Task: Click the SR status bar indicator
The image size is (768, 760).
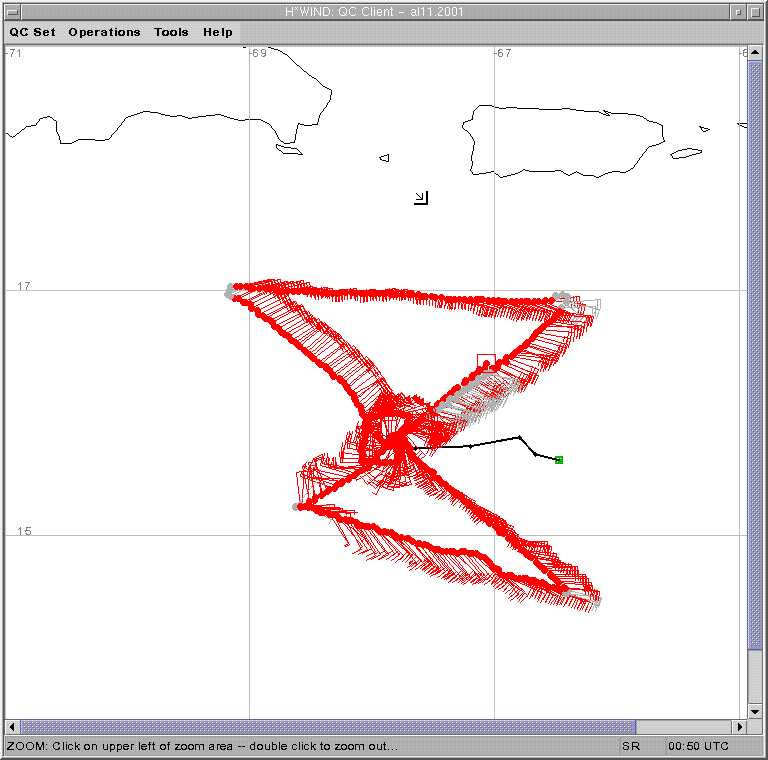Action: (x=631, y=746)
